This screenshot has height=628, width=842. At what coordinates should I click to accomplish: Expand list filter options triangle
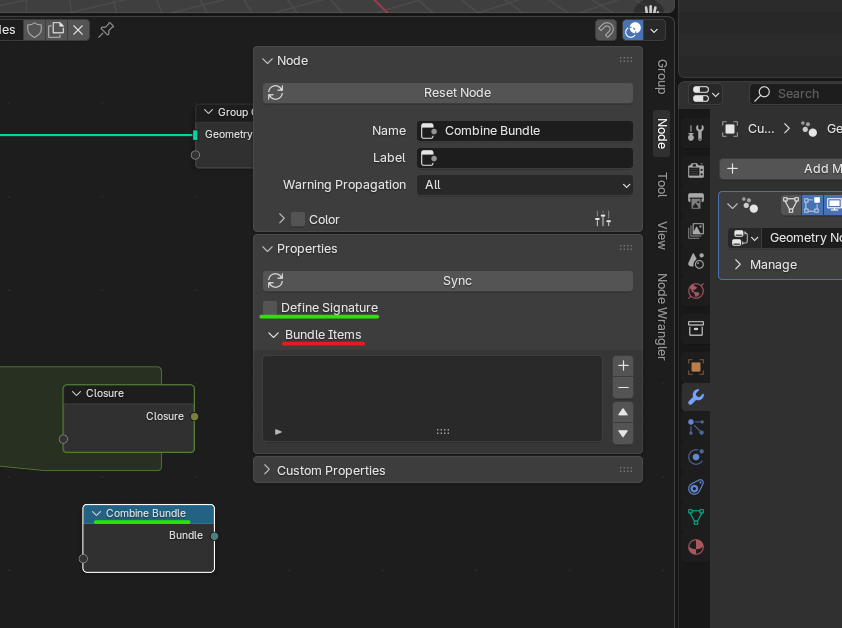click(278, 432)
